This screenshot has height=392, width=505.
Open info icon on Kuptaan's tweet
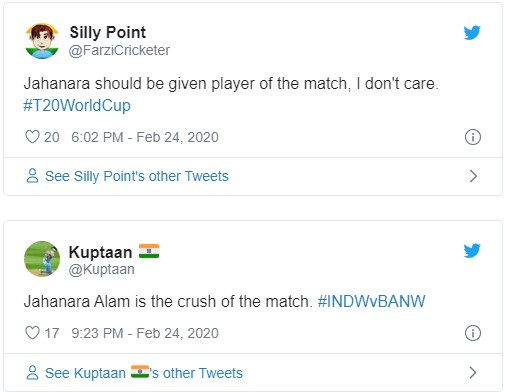pyautogui.click(x=473, y=333)
